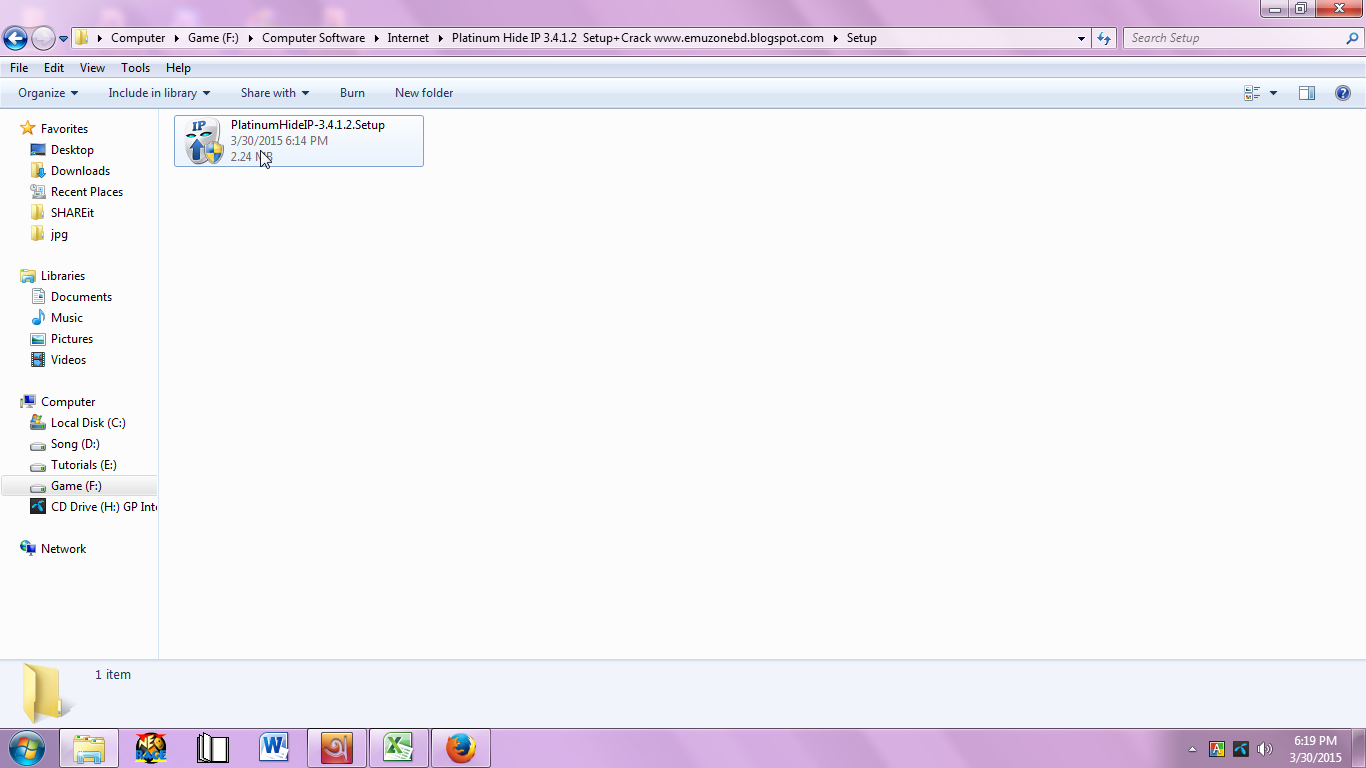The height and width of the screenshot is (768, 1366).
Task: Open Explorer help with the question mark icon
Action: tap(1343, 93)
